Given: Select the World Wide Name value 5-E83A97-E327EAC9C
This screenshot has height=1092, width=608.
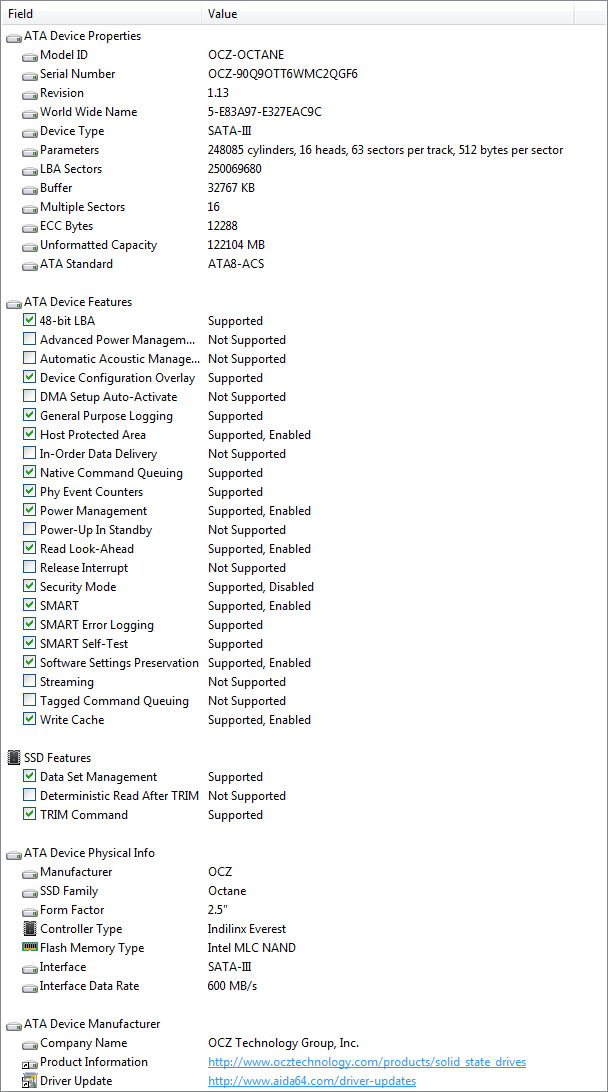Looking at the screenshot, I should [265, 112].
